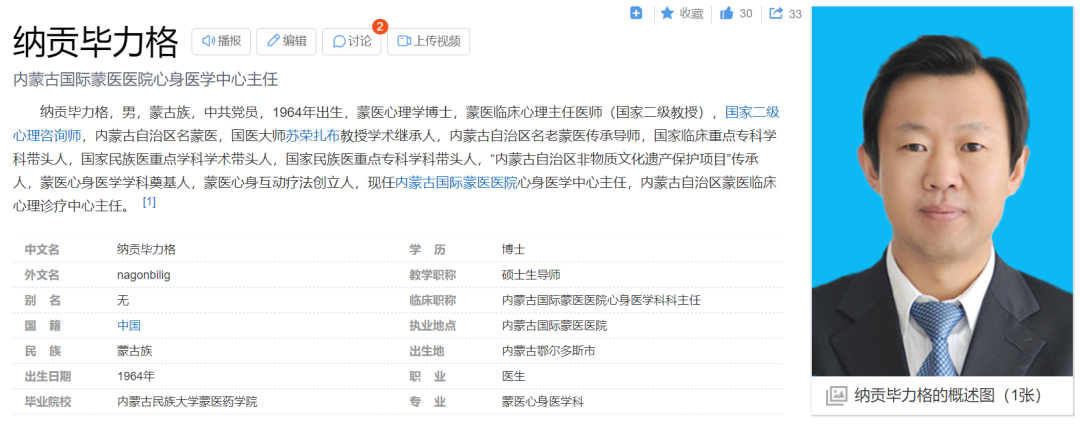Click 内蒙古国际蒙医医院心身医学科科主任 cell
The width and height of the screenshot is (1080, 429).
601,300
